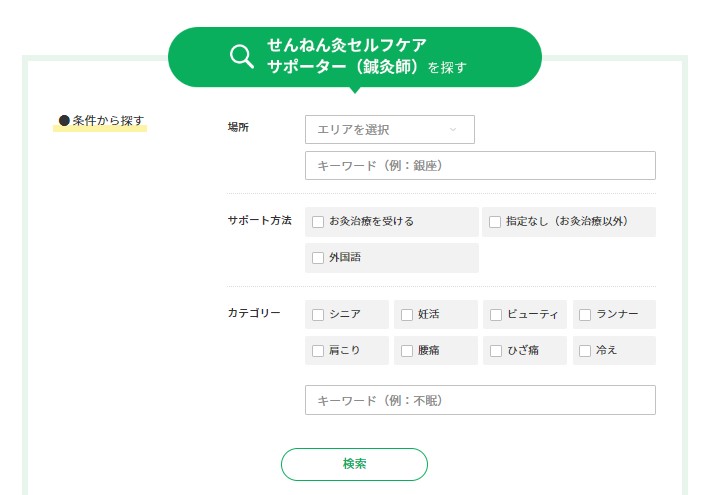This screenshot has width=711, height=495.
Task: Open the エリアを選択 area dropdown
Action: pyautogui.click(x=390, y=130)
